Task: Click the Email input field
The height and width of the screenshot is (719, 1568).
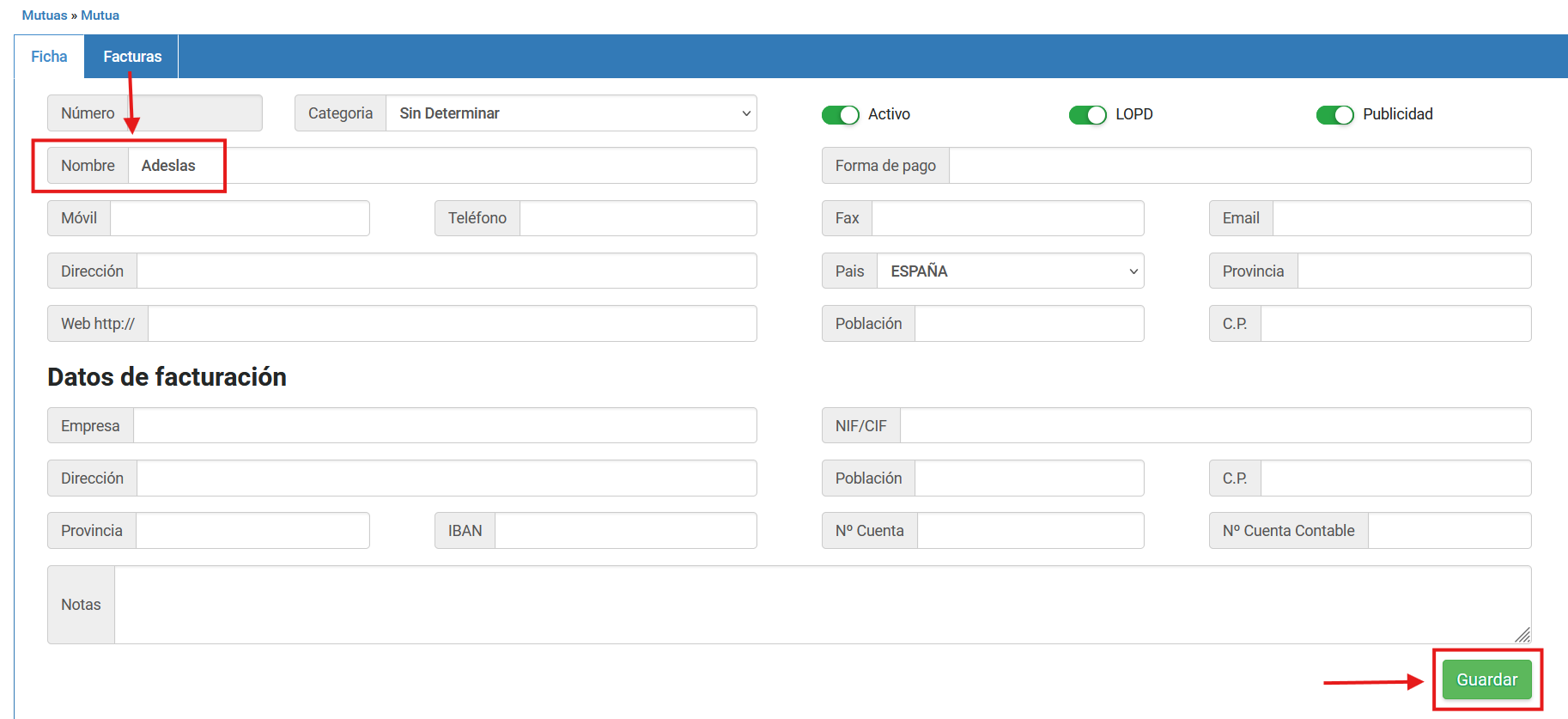Action: click(x=1401, y=218)
